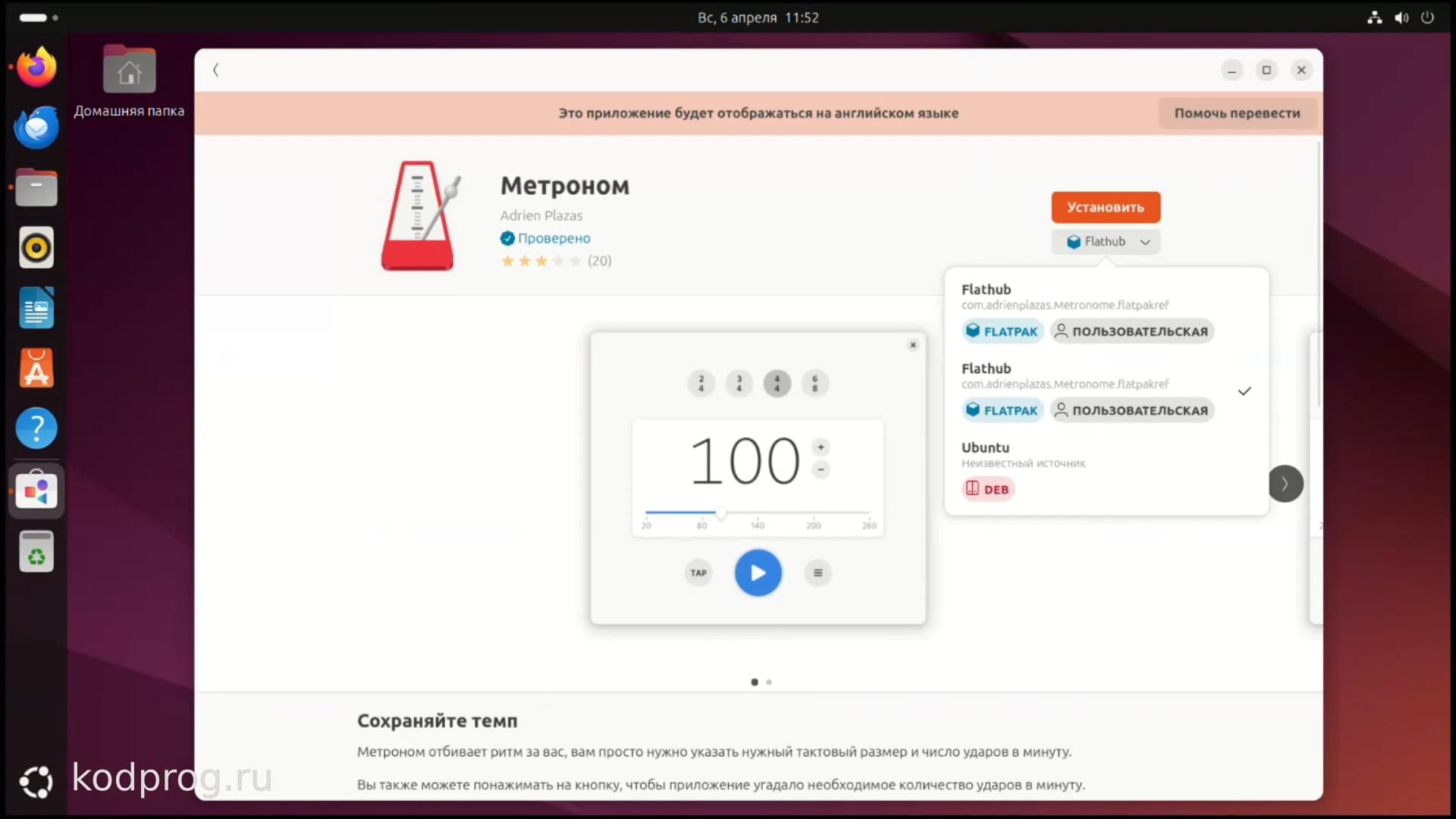Image resolution: width=1456 pixels, height=819 pixels.
Task: Click the checkmark next to selected Flathub
Action: coord(1244,391)
